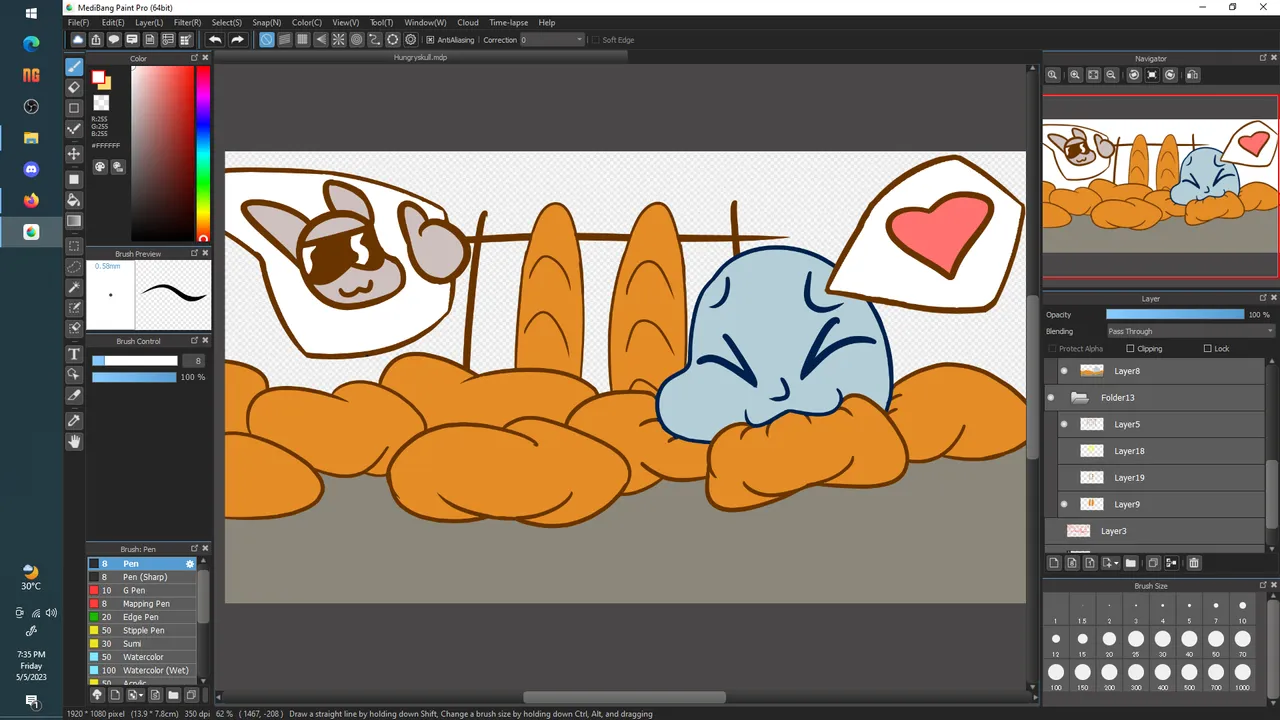Select the Move tool
This screenshot has height=720, width=1280.
74,154
